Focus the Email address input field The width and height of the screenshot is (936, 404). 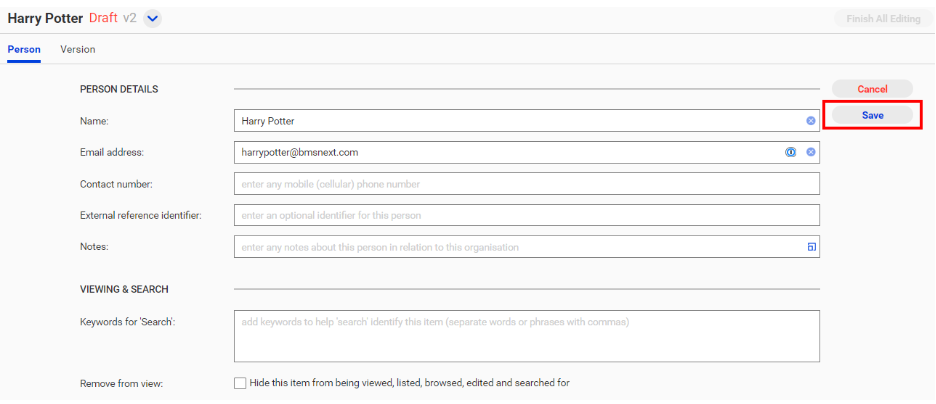click(x=527, y=152)
